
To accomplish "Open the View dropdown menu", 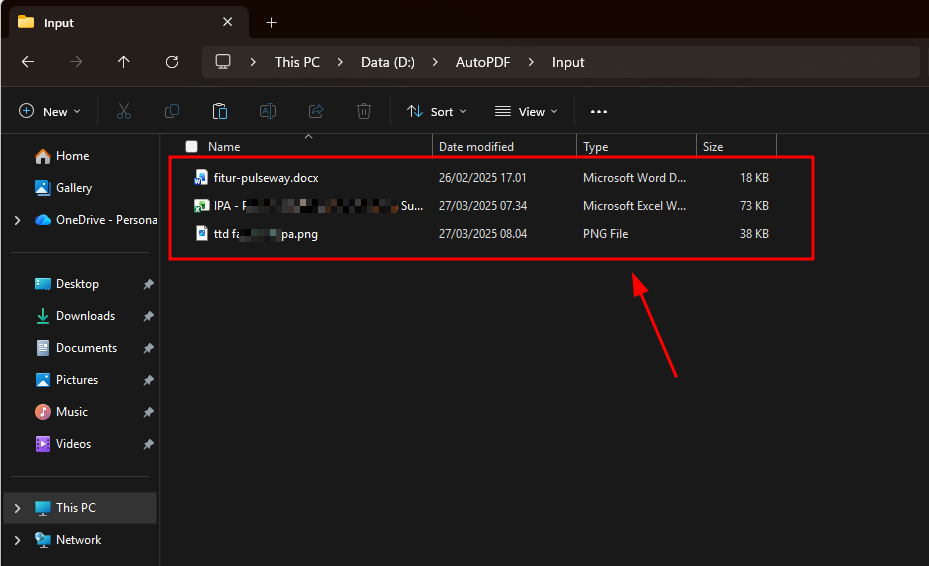I will click(527, 111).
